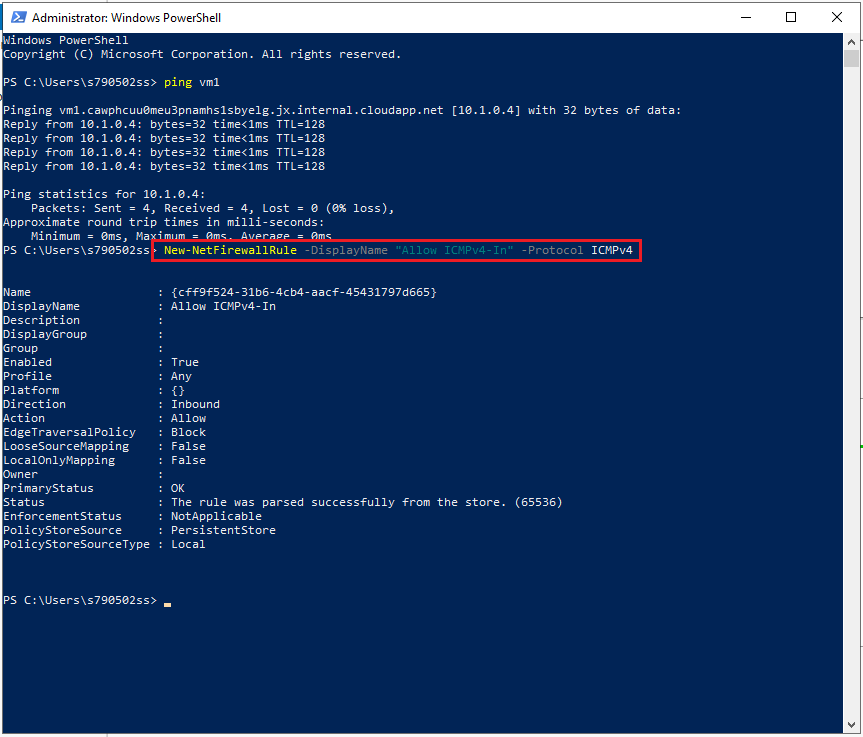This screenshot has width=863, height=737.
Task: Click the 'ping vm1' command text
Action: tap(192, 83)
